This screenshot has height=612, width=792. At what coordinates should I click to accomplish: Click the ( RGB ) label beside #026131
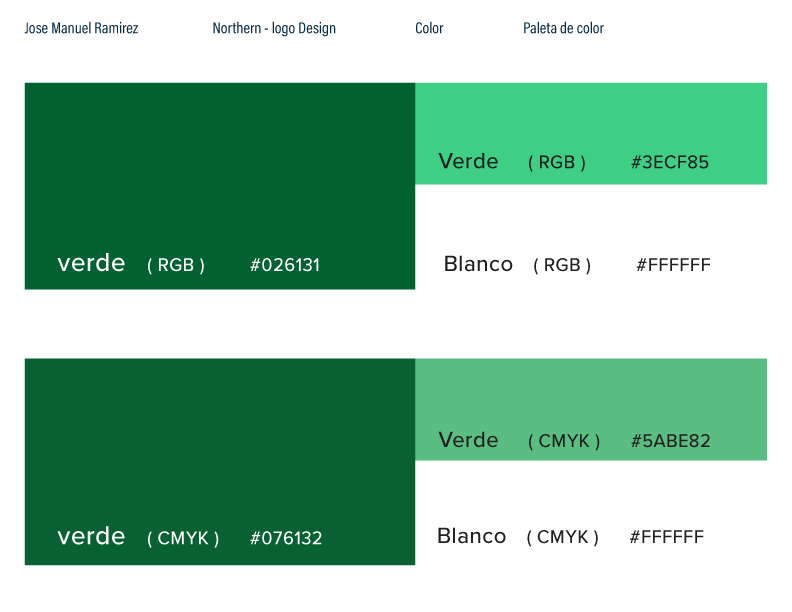click(x=176, y=265)
